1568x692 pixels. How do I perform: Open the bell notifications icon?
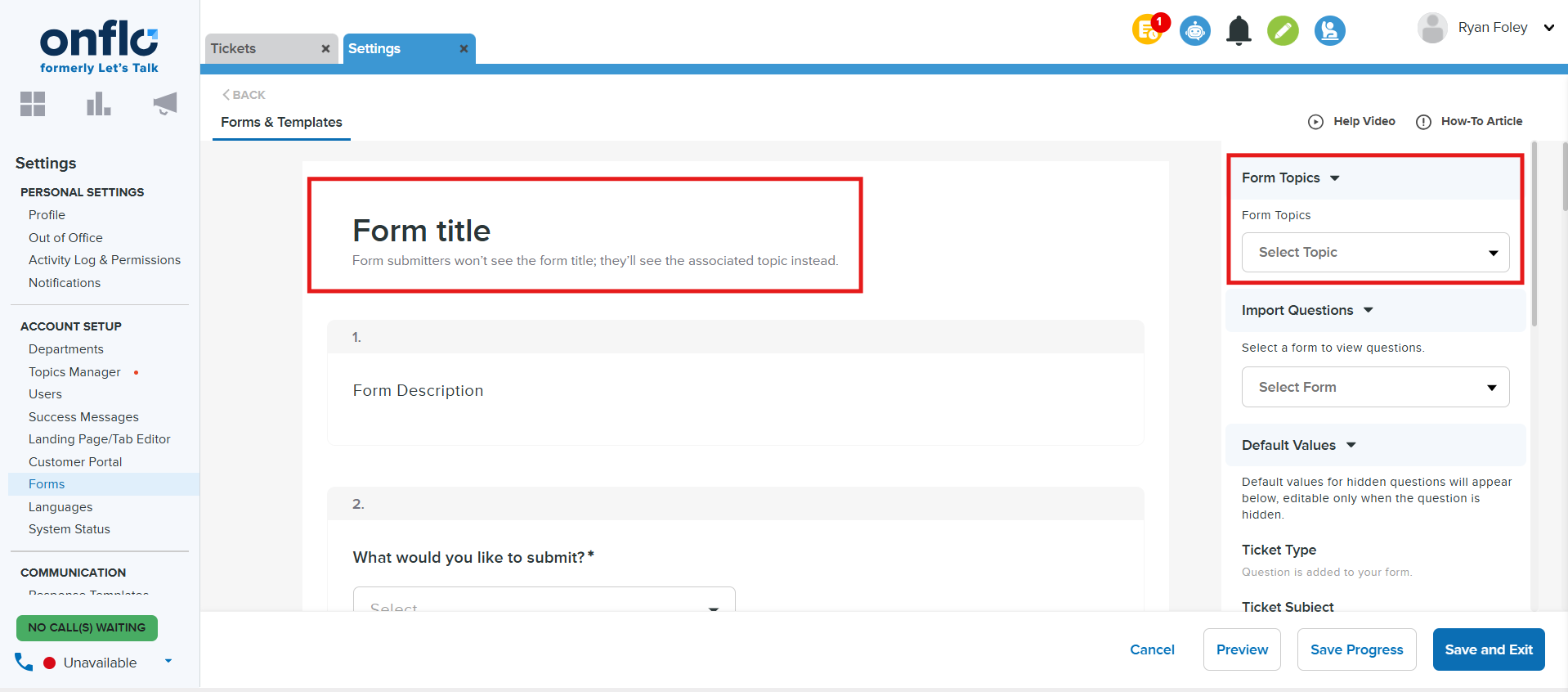pyautogui.click(x=1239, y=31)
